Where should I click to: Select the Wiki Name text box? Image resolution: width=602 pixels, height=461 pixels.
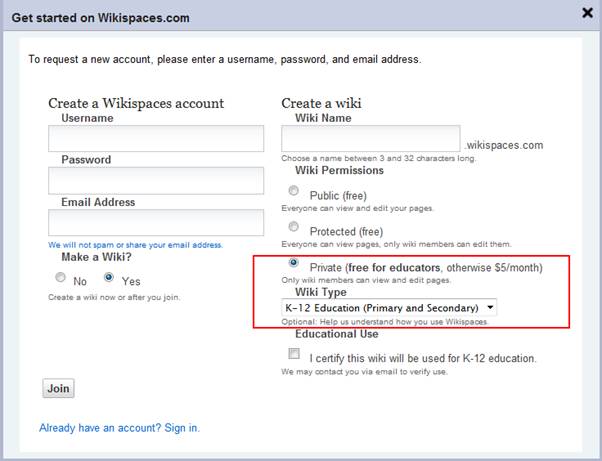pyautogui.click(x=370, y=139)
